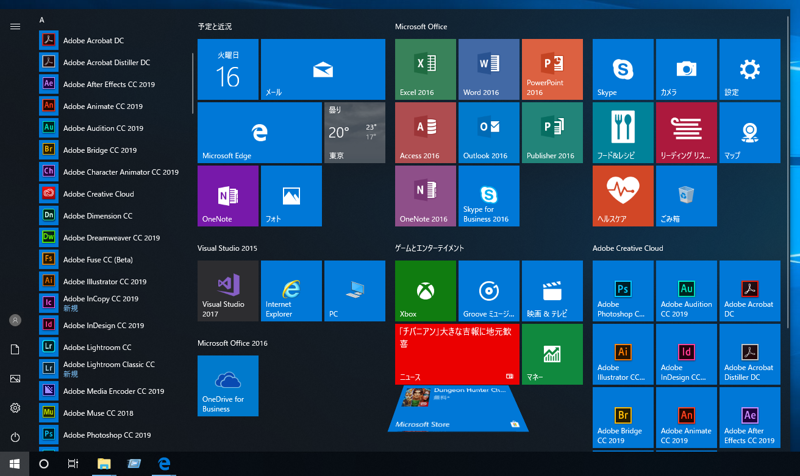
Task: Open Task View on the taskbar
Action: [73, 464]
